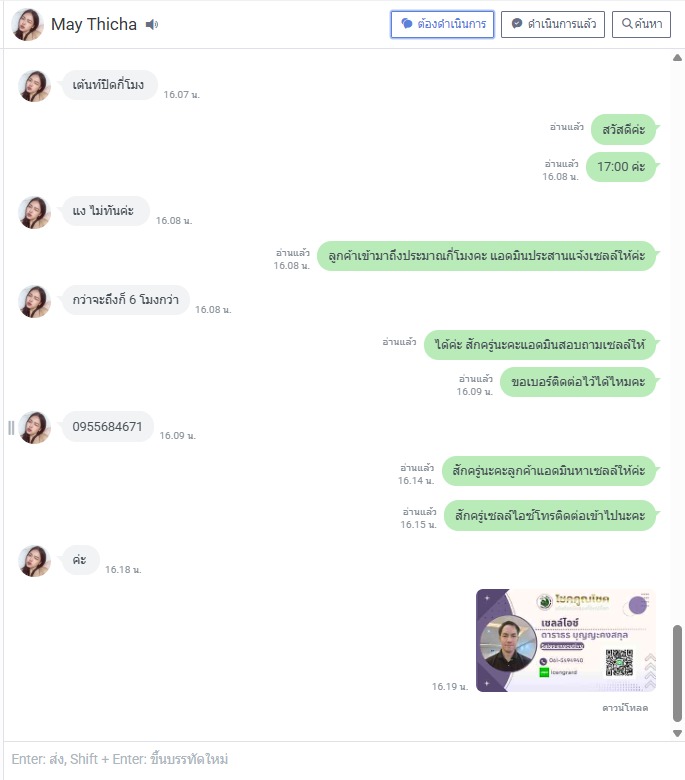The width and height of the screenshot is (685, 780).
Task: Mute notifications with the speaker icon
Action: click(x=152, y=24)
